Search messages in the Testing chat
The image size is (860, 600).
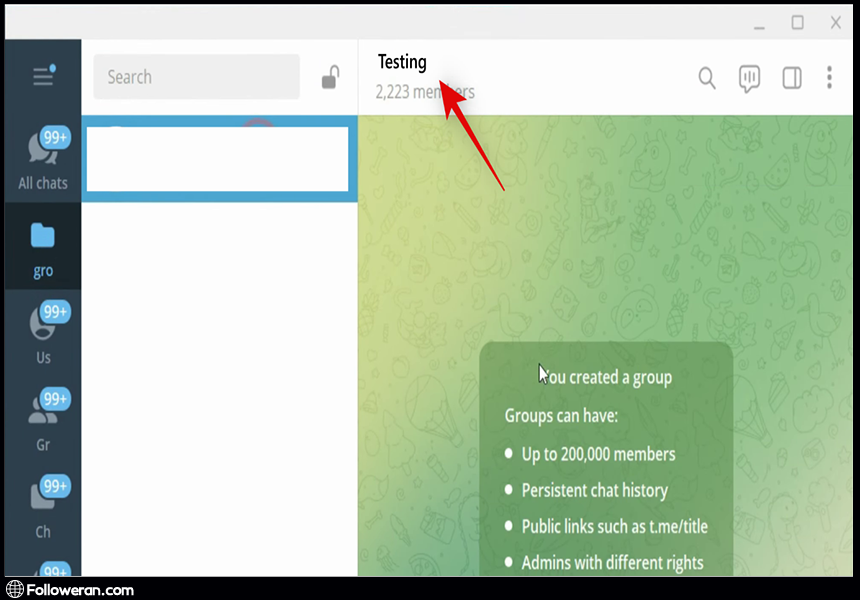click(707, 78)
